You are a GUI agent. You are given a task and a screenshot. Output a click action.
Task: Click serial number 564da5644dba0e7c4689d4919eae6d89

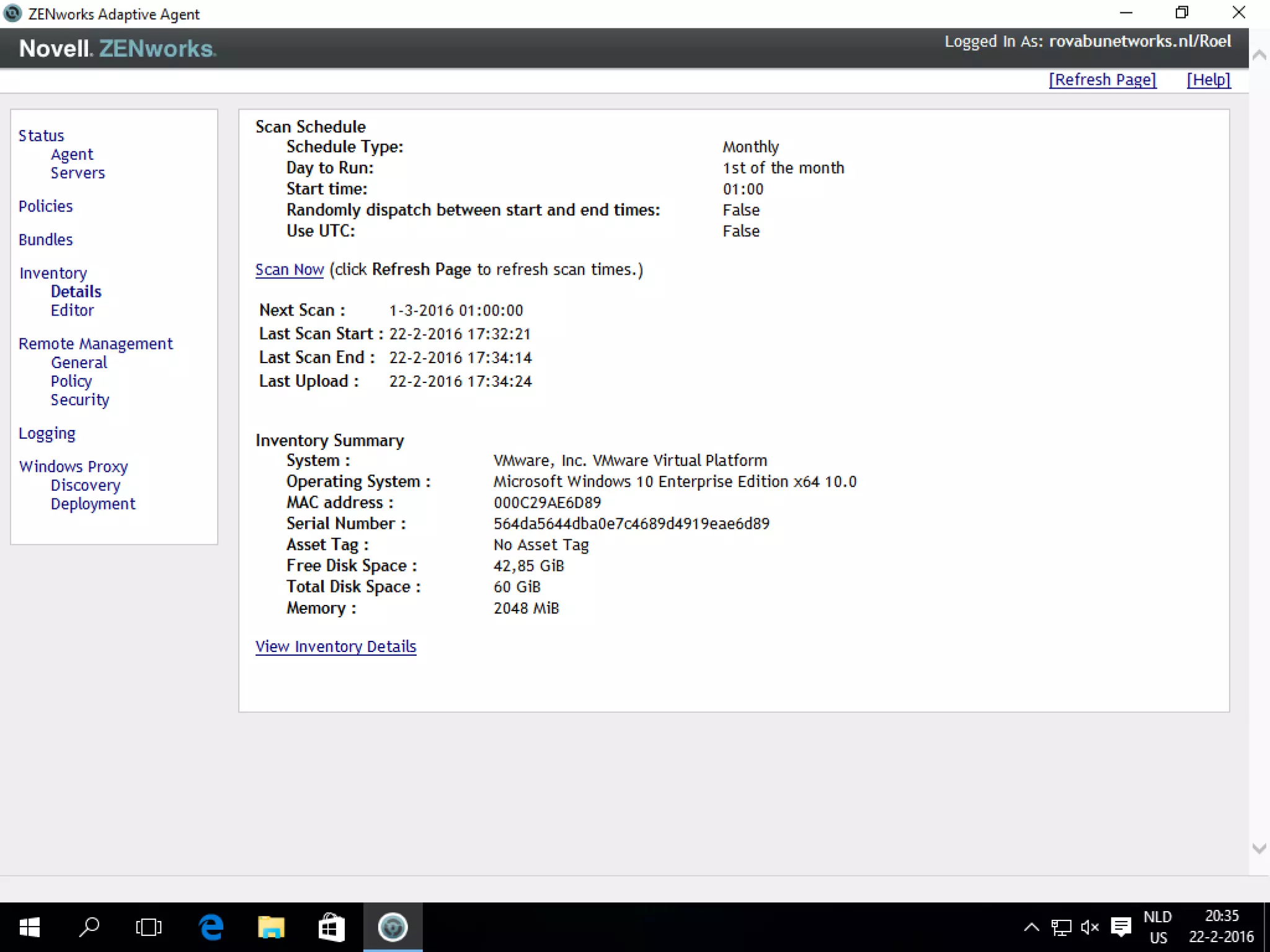coord(631,524)
